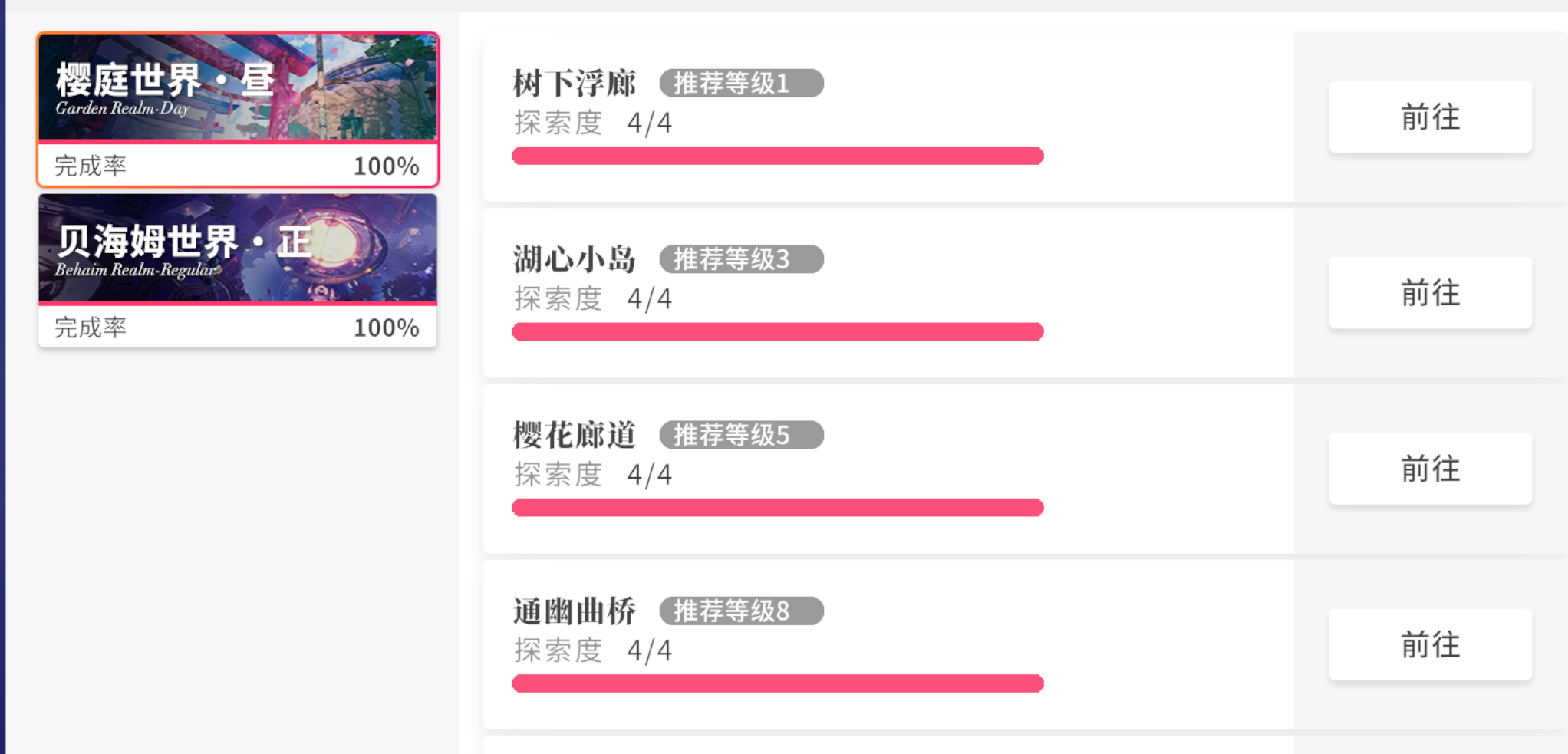Tap 前往 for 通幽曲桥 stage
Image resolution: width=1568 pixels, height=754 pixels.
point(1430,645)
